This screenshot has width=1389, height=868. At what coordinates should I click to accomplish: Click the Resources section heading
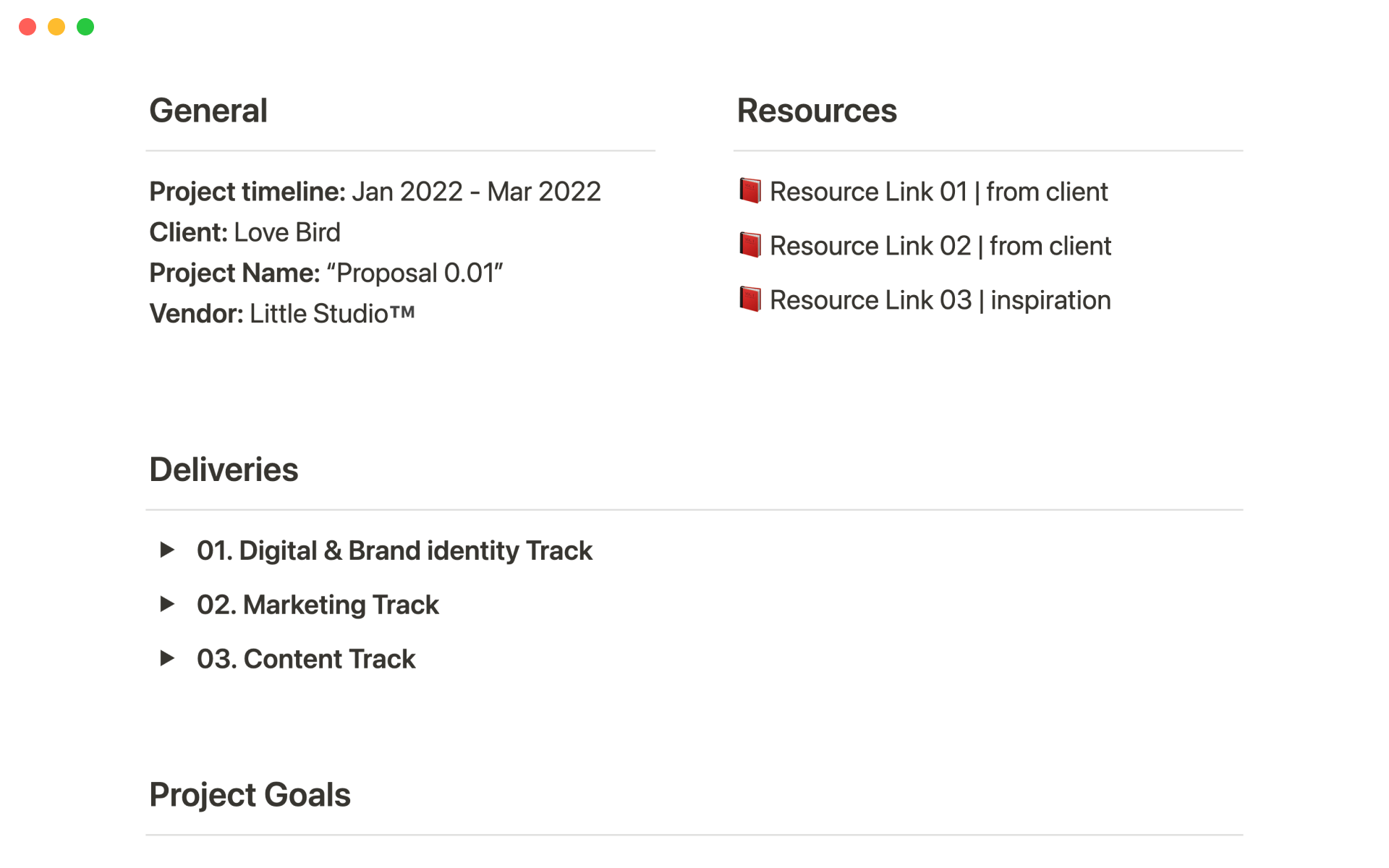pyautogui.click(x=817, y=111)
